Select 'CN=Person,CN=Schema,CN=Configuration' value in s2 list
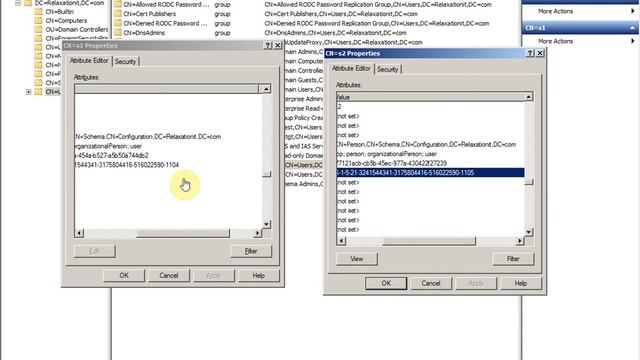 pyautogui.click(x=427, y=144)
